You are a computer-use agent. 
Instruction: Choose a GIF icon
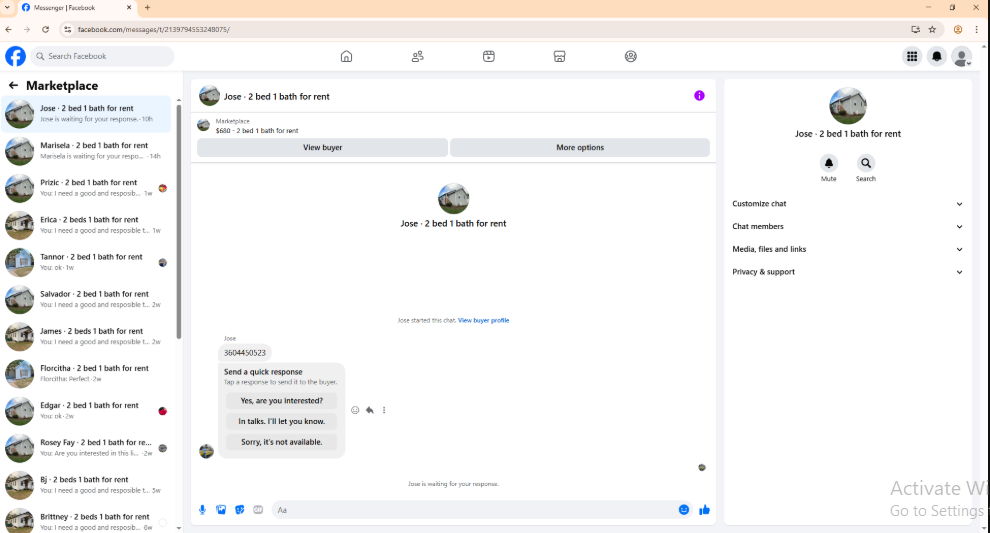tap(258, 510)
